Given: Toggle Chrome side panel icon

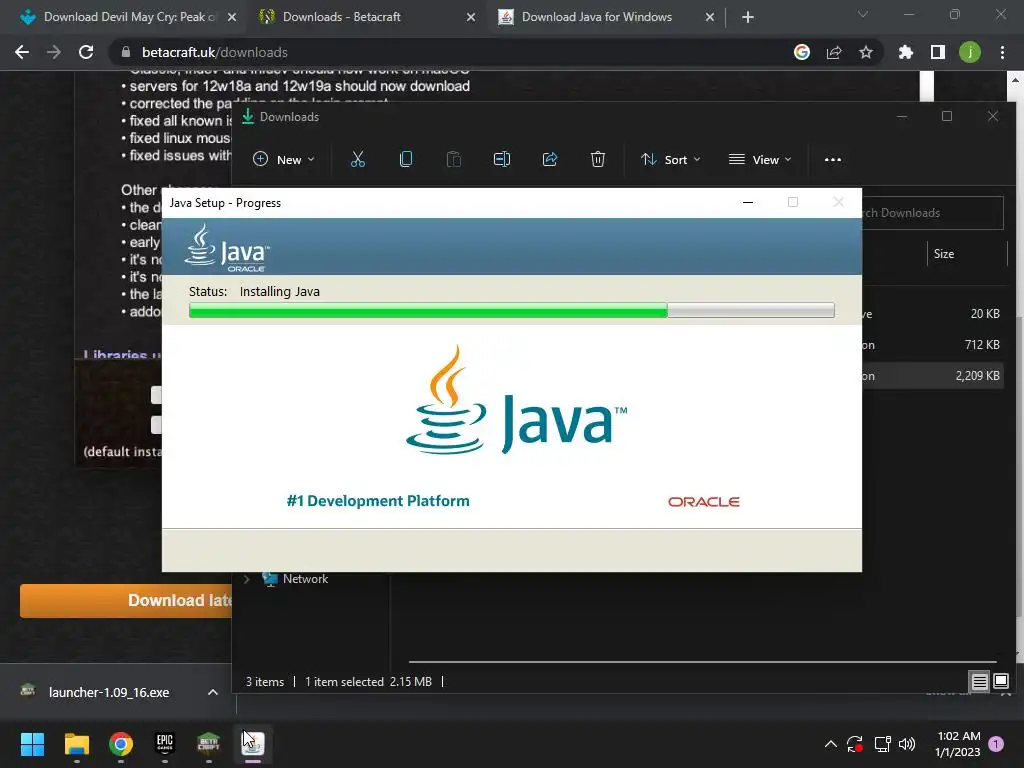Looking at the screenshot, I should [x=938, y=52].
